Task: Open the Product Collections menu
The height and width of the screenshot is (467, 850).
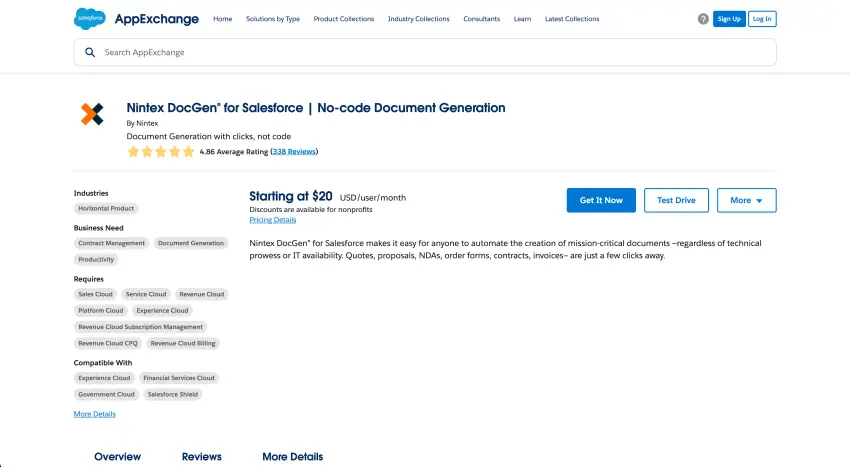Action: 343,19
